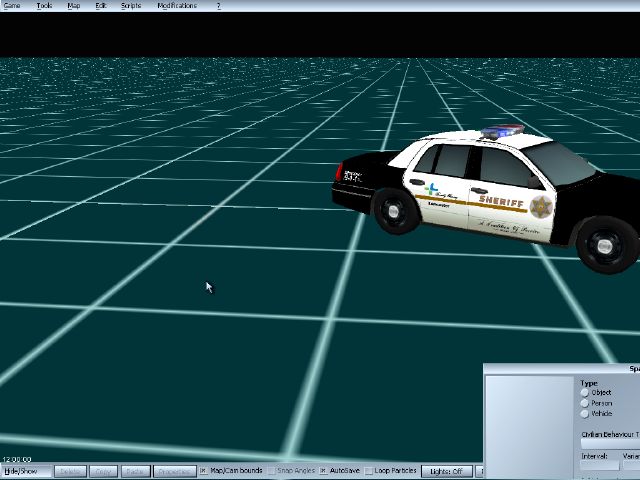Click the Delete button
This screenshot has width=640, height=480.
click(70, 471)
